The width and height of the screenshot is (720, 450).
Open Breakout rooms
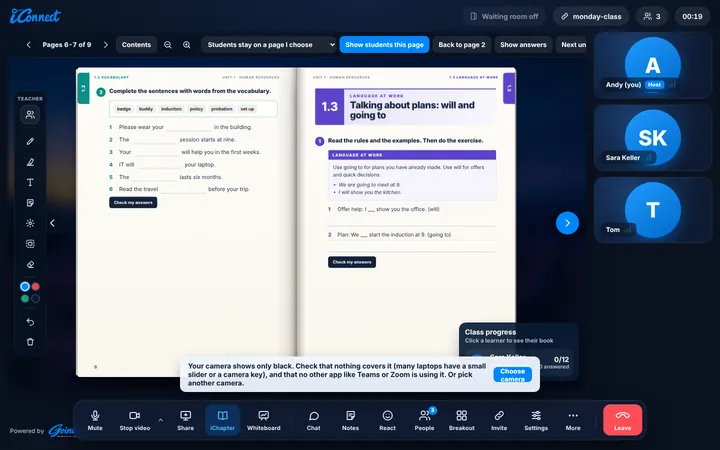[461, 420]
